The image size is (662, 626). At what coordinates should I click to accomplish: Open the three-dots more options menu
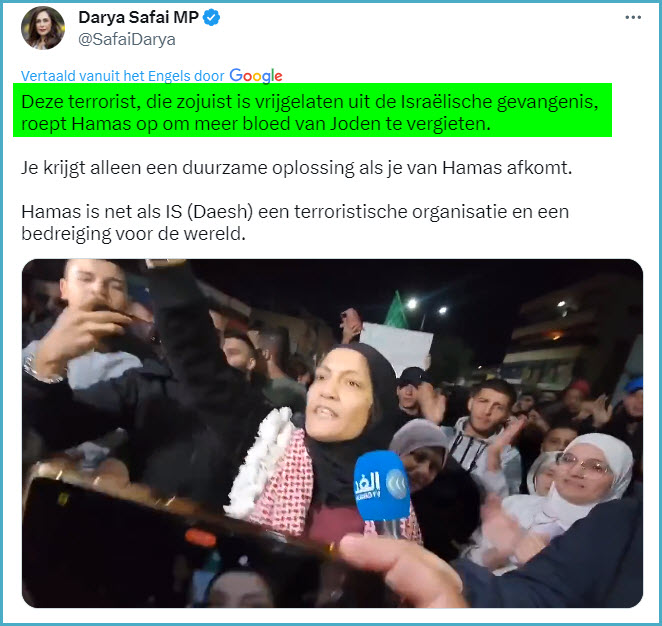coord(633,17)
